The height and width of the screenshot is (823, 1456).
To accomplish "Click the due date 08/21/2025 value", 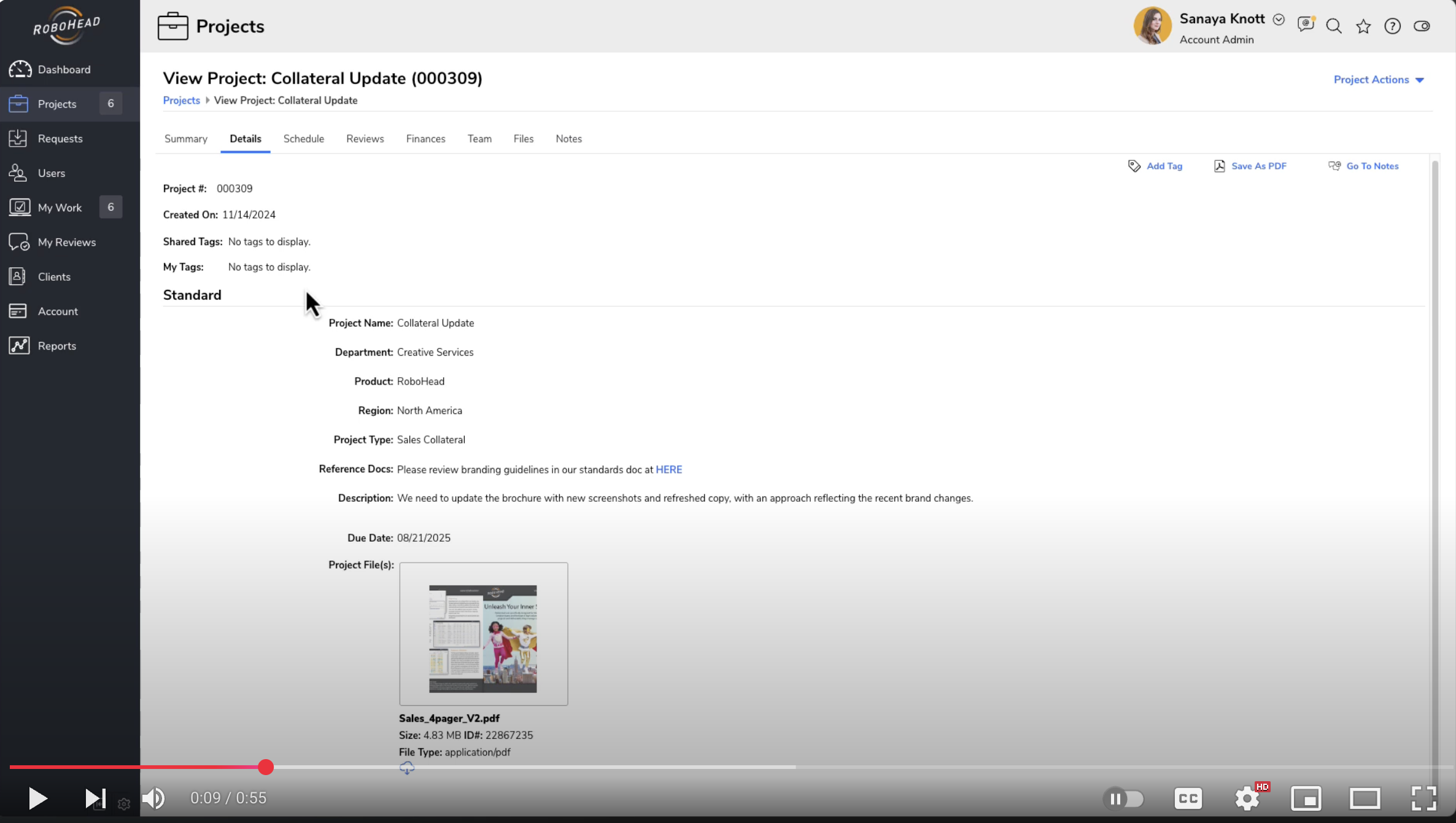I will coord(424,538).
